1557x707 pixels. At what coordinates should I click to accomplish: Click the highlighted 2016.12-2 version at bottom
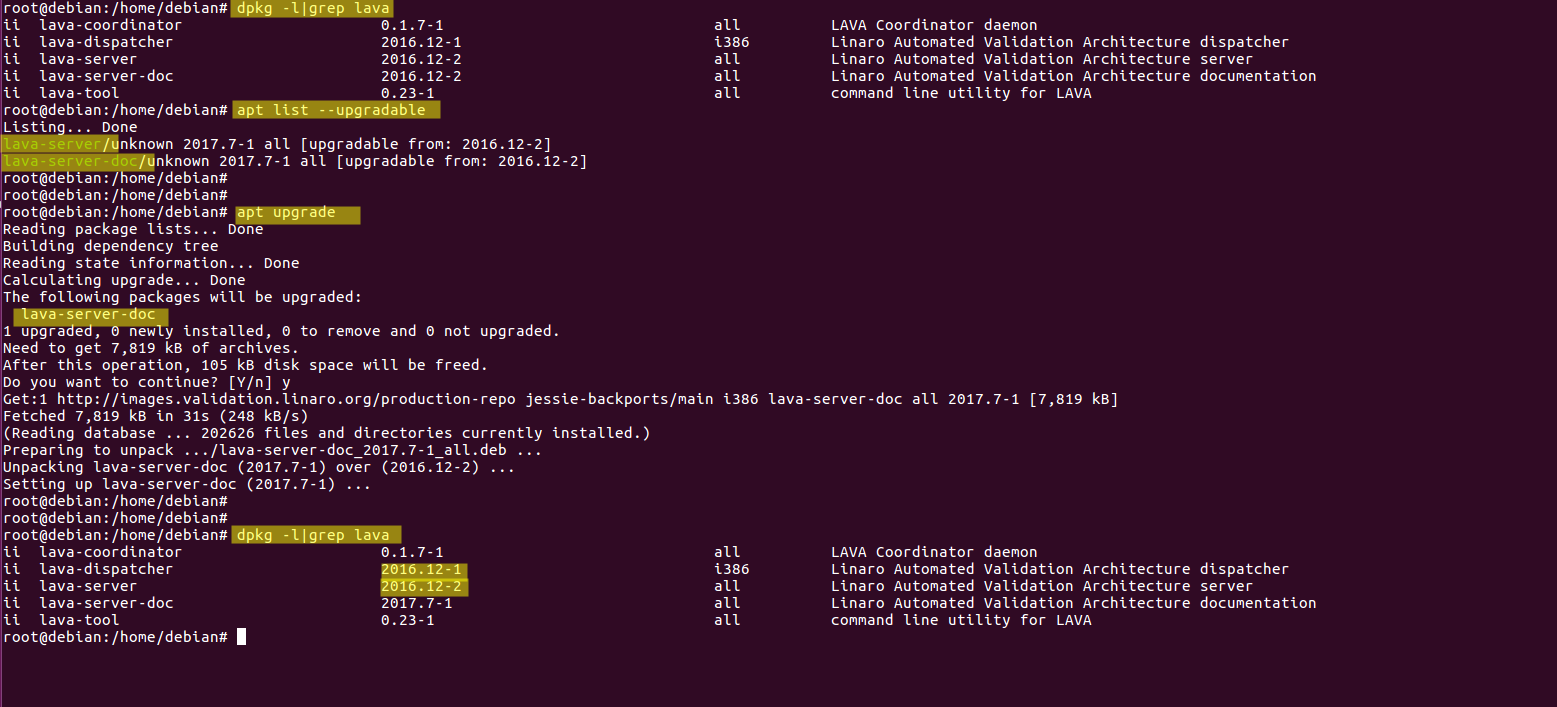coord(421,586)
